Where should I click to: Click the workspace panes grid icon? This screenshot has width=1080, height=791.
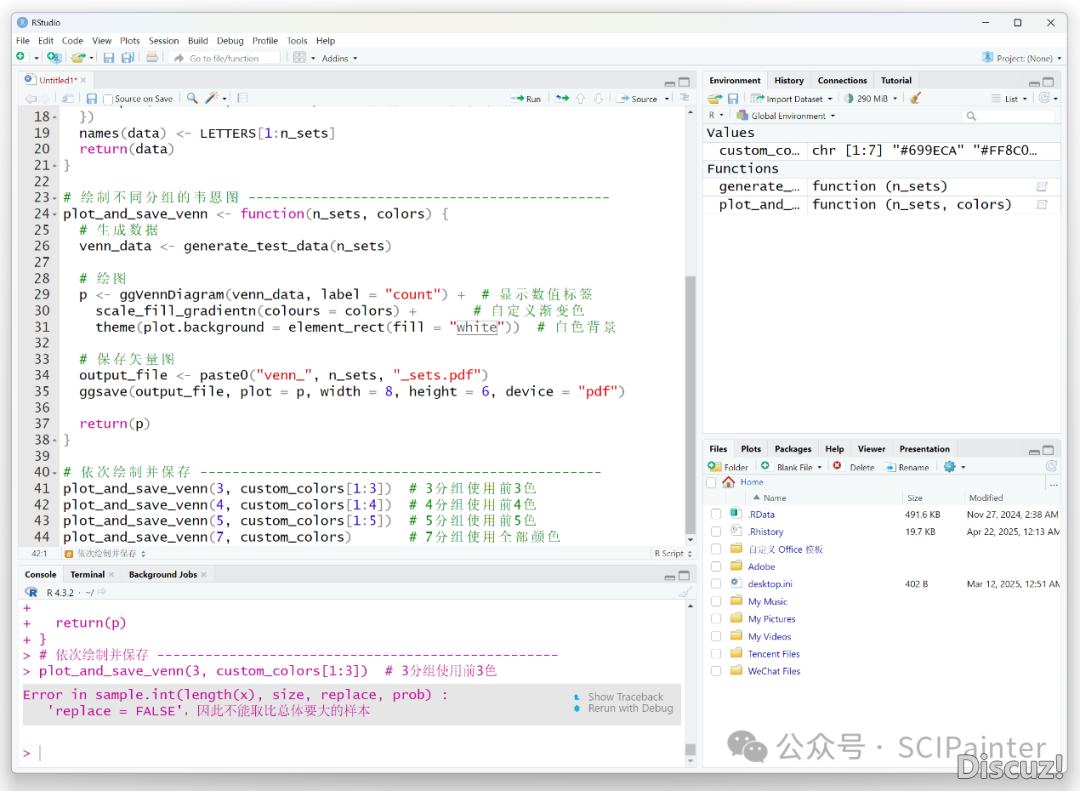(x=300, y=58)
